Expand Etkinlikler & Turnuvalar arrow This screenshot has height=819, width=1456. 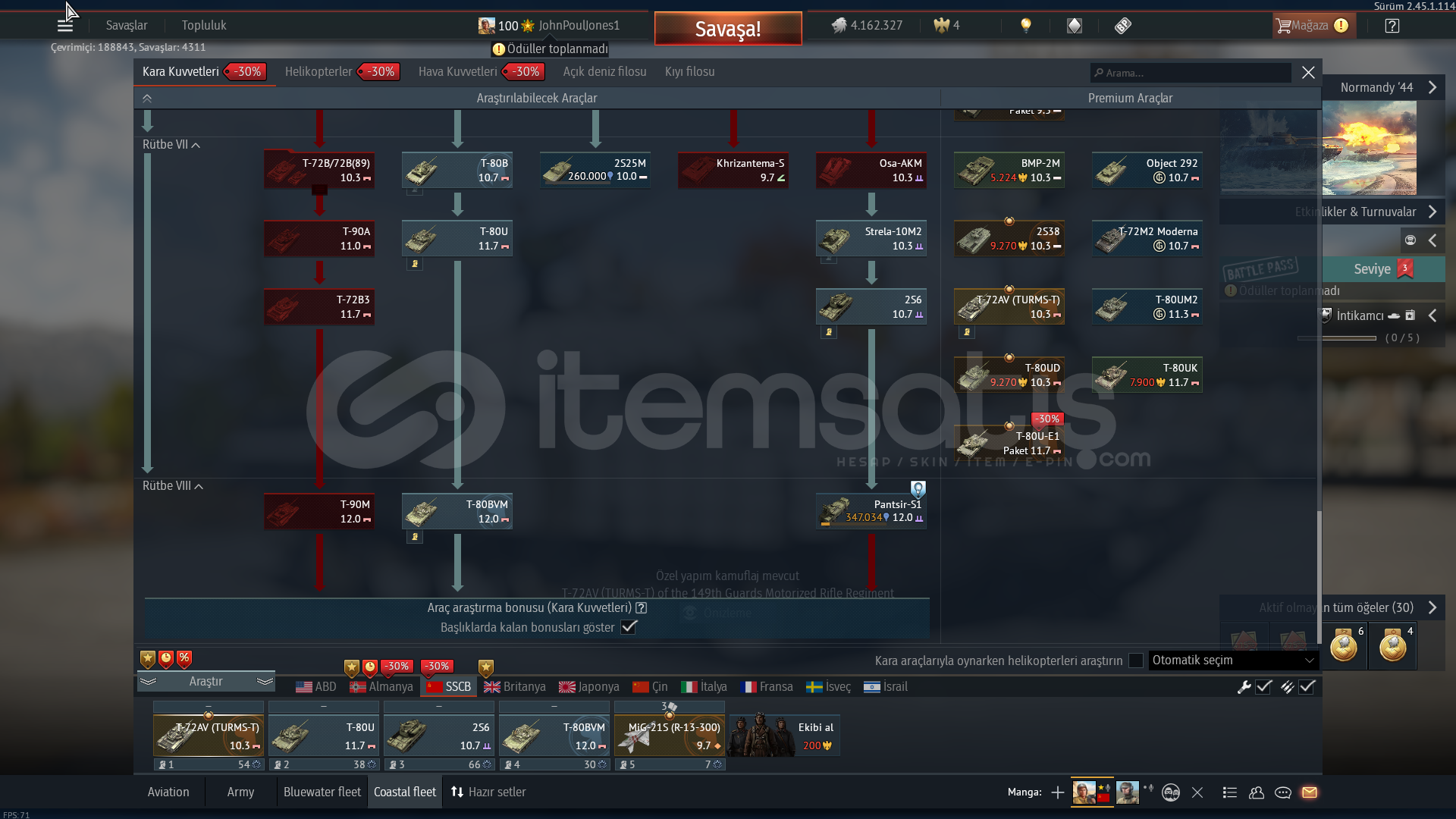(x=1432, y=212)
